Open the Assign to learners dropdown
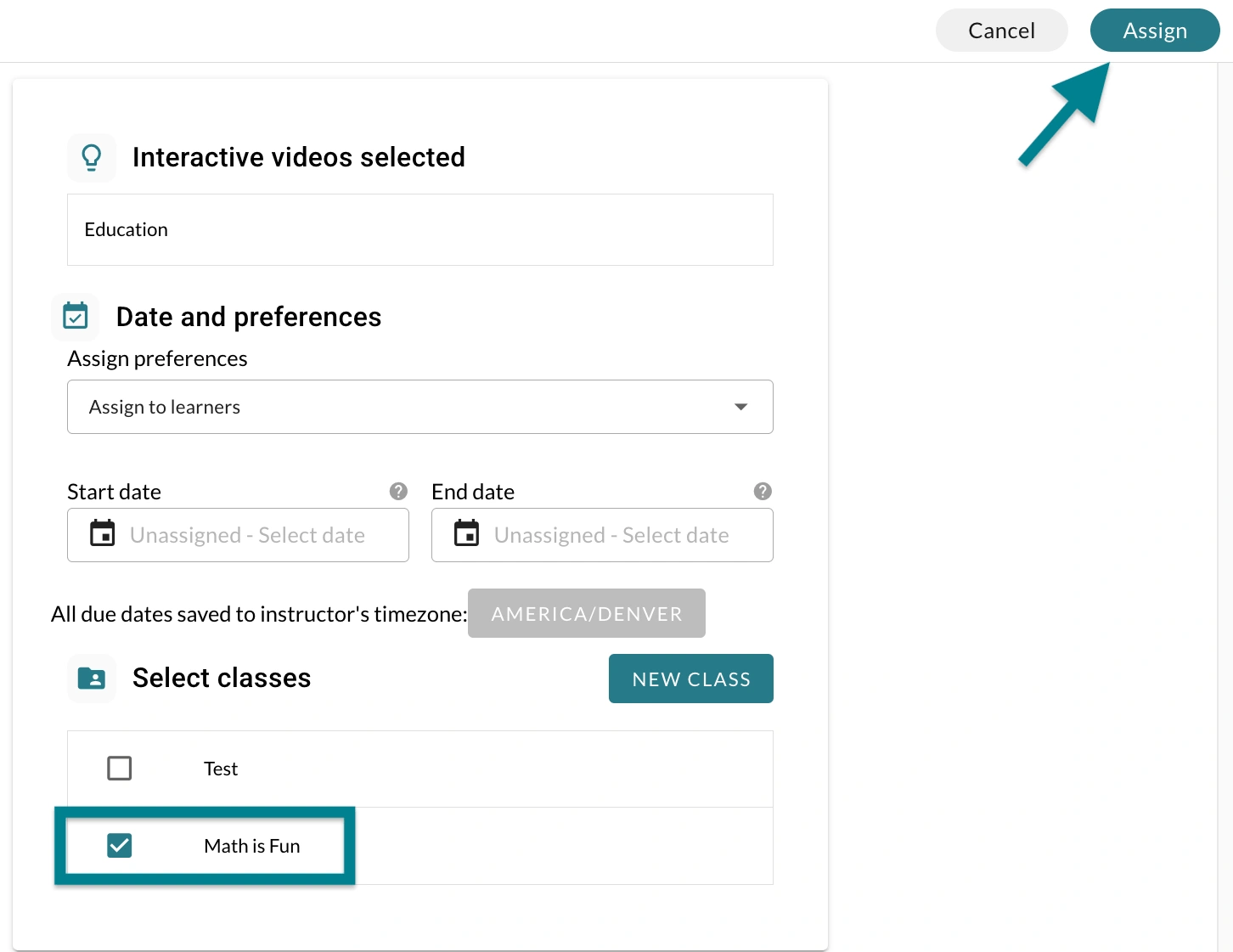The width and height of the screenshot is (1233, 952). [420, 407]
